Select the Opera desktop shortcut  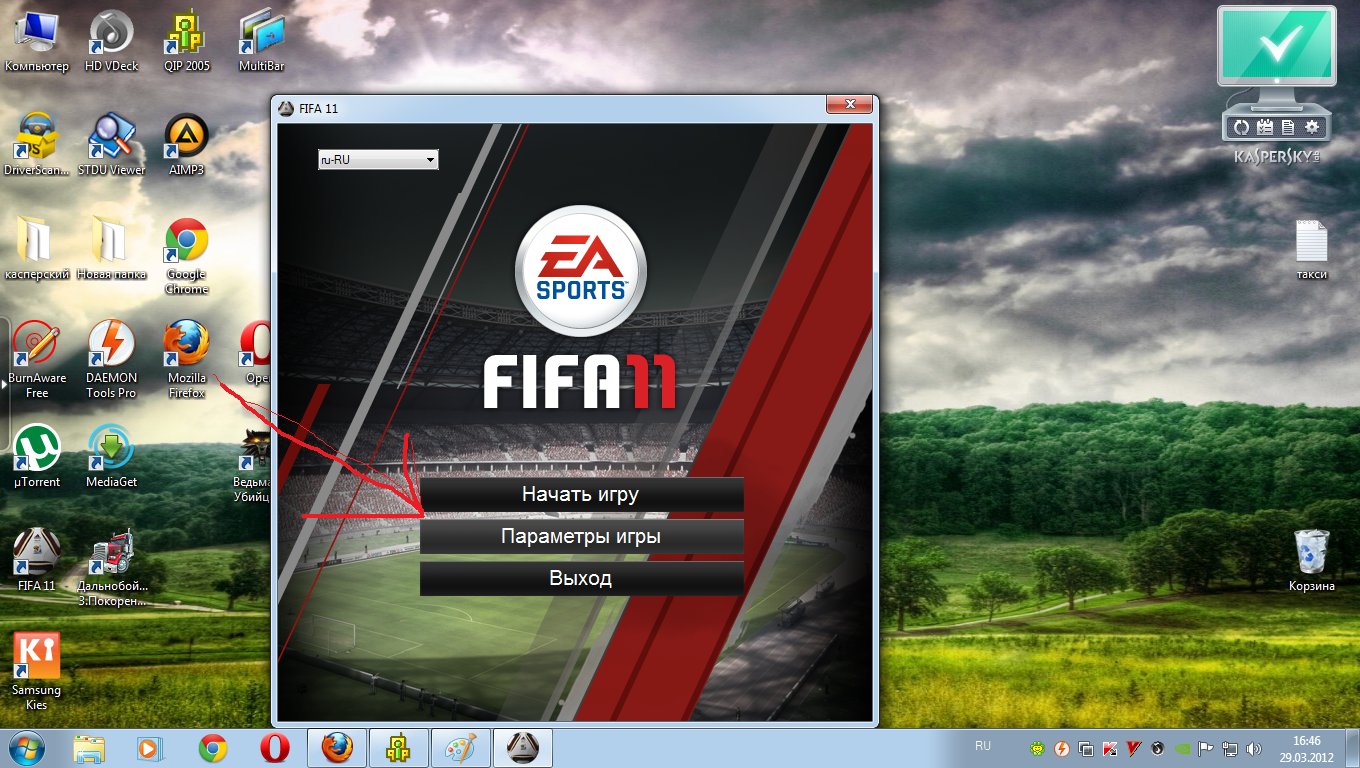pyautogui.click(x=256, y=353)
